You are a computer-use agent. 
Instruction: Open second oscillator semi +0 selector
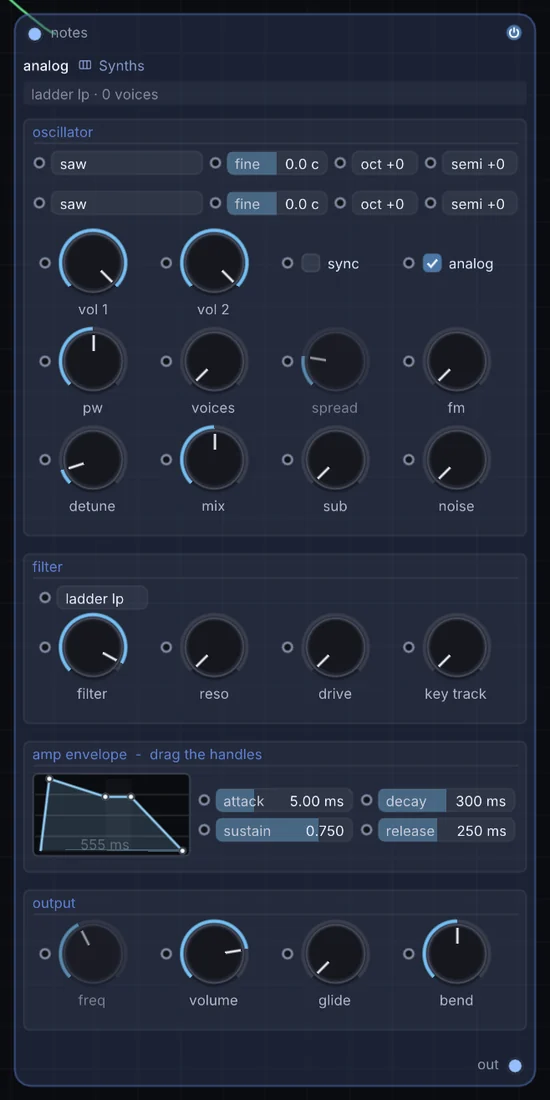click(x=480, y=203)
